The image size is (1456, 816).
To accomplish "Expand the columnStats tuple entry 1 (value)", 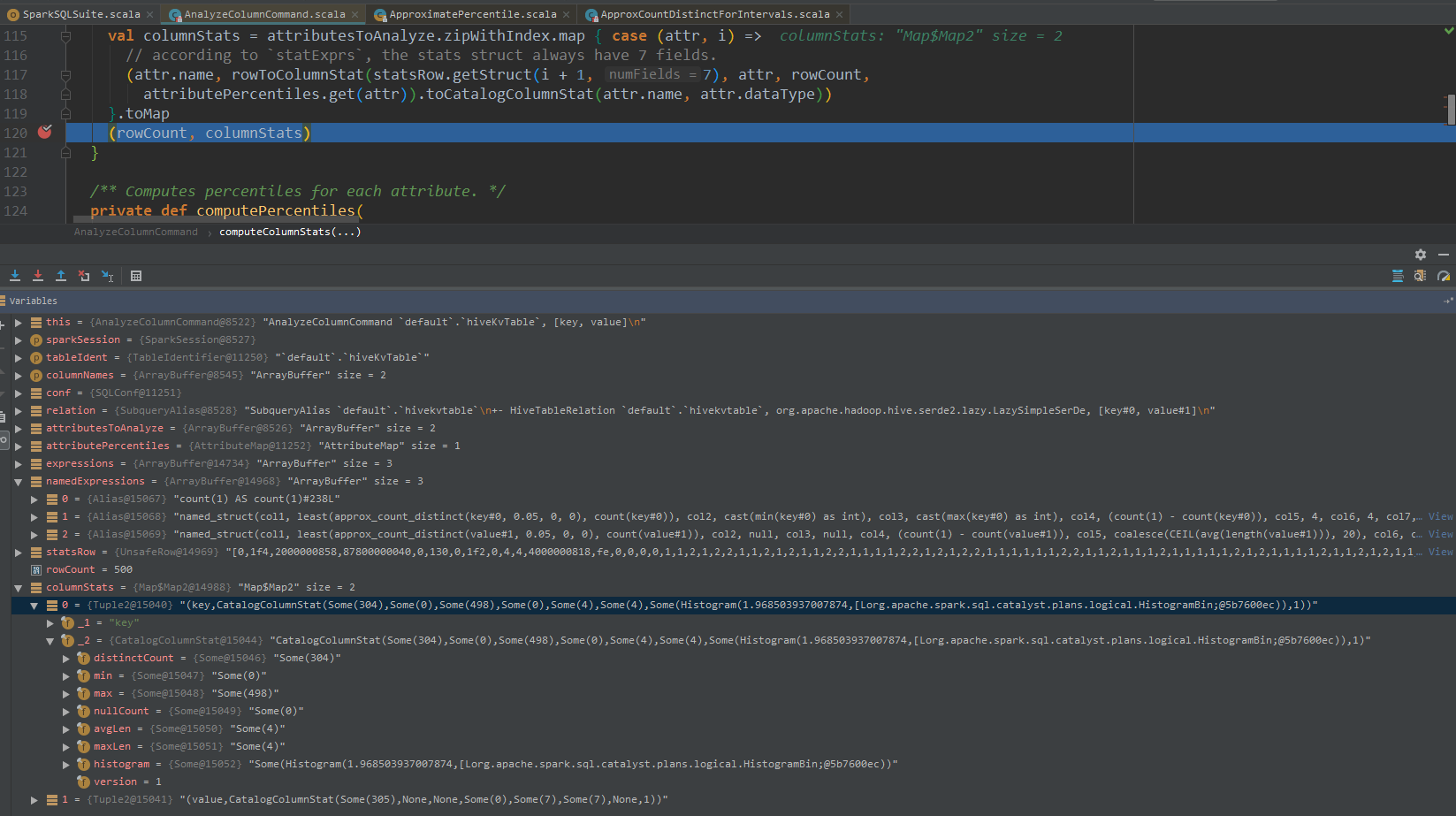I will click(34, 800).
